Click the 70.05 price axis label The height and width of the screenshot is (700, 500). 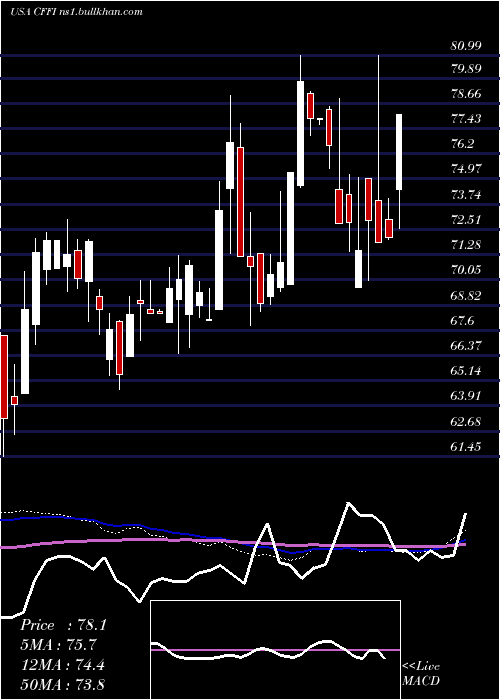coord(466,270)
